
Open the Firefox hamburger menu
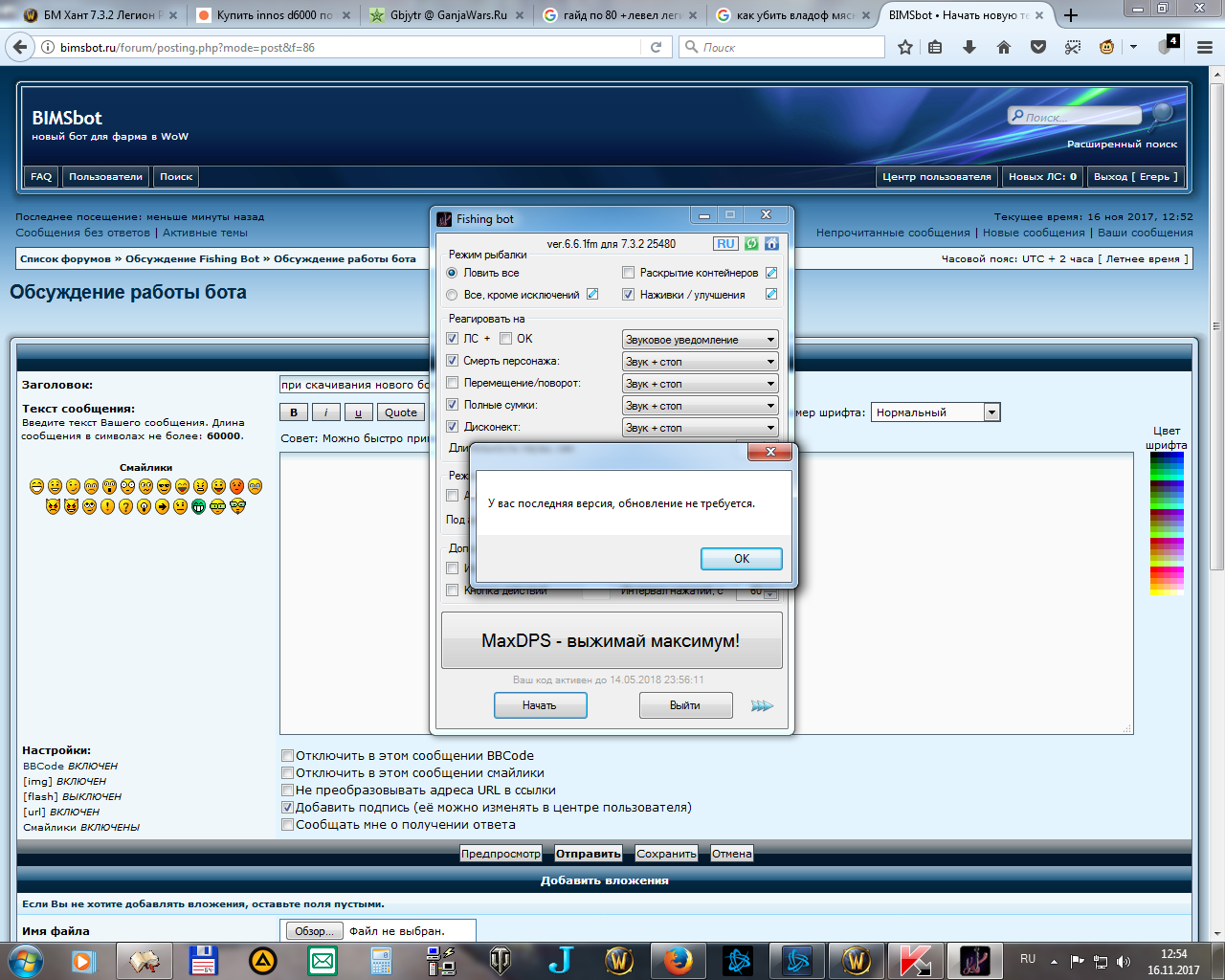1205,47
